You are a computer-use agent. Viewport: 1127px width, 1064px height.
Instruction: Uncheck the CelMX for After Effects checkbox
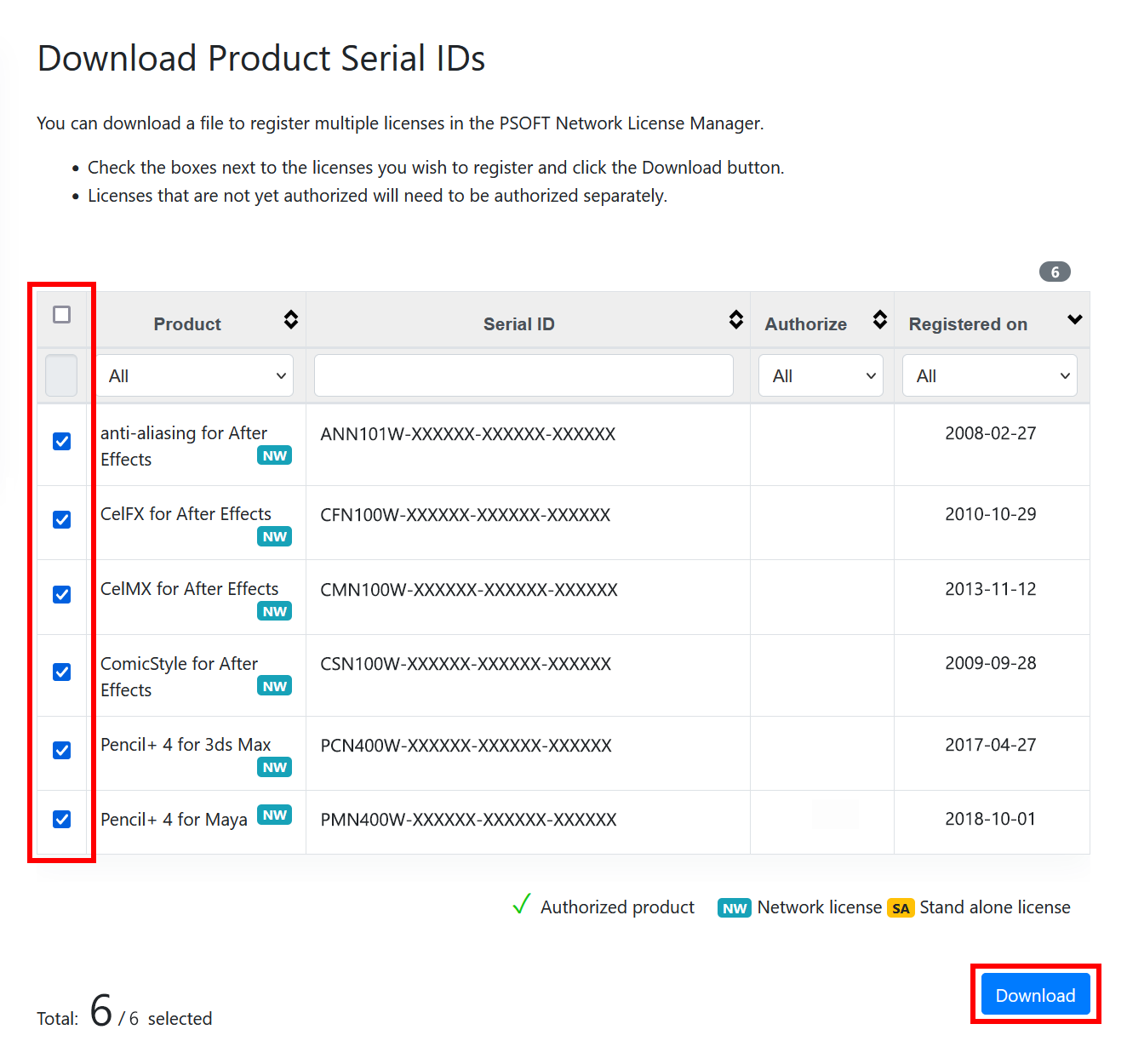pos(62,594)
